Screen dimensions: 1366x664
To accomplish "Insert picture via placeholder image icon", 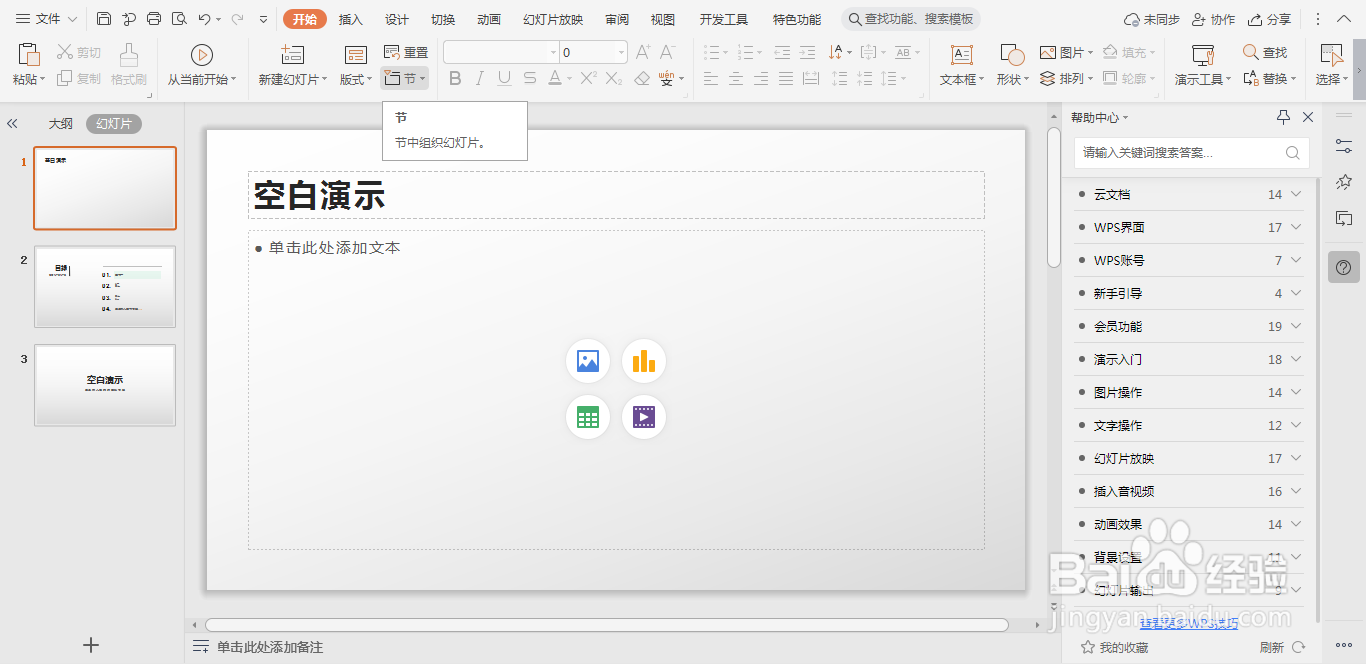I will [588, 361].
